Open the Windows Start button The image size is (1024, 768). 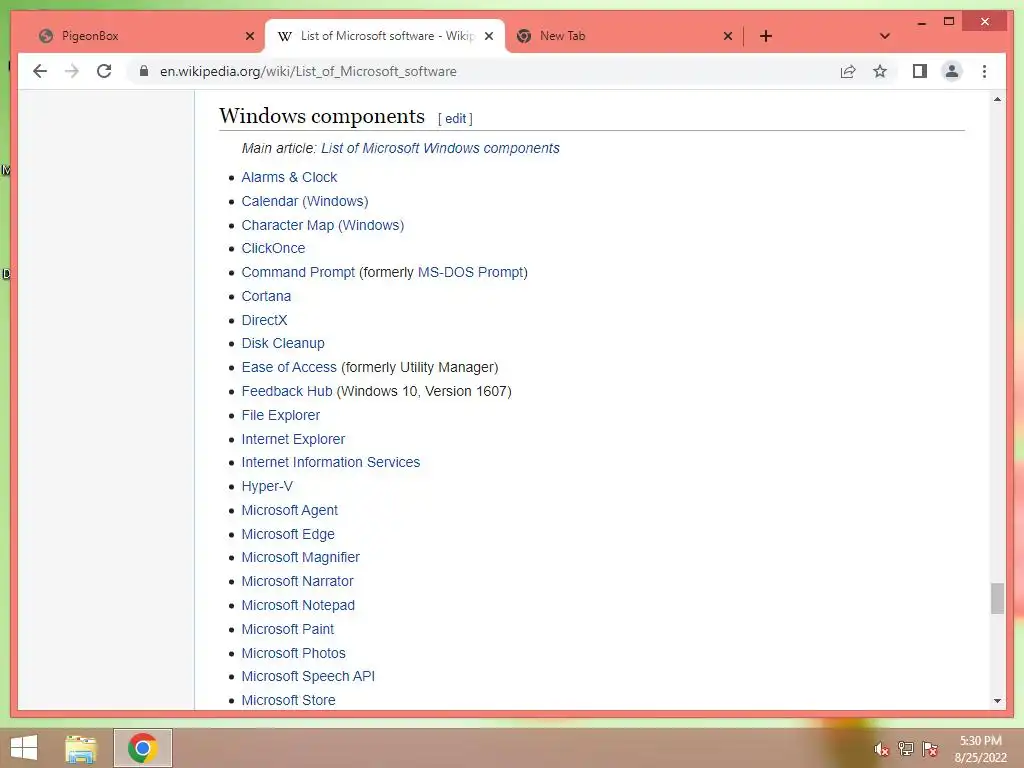coord(24,748)
